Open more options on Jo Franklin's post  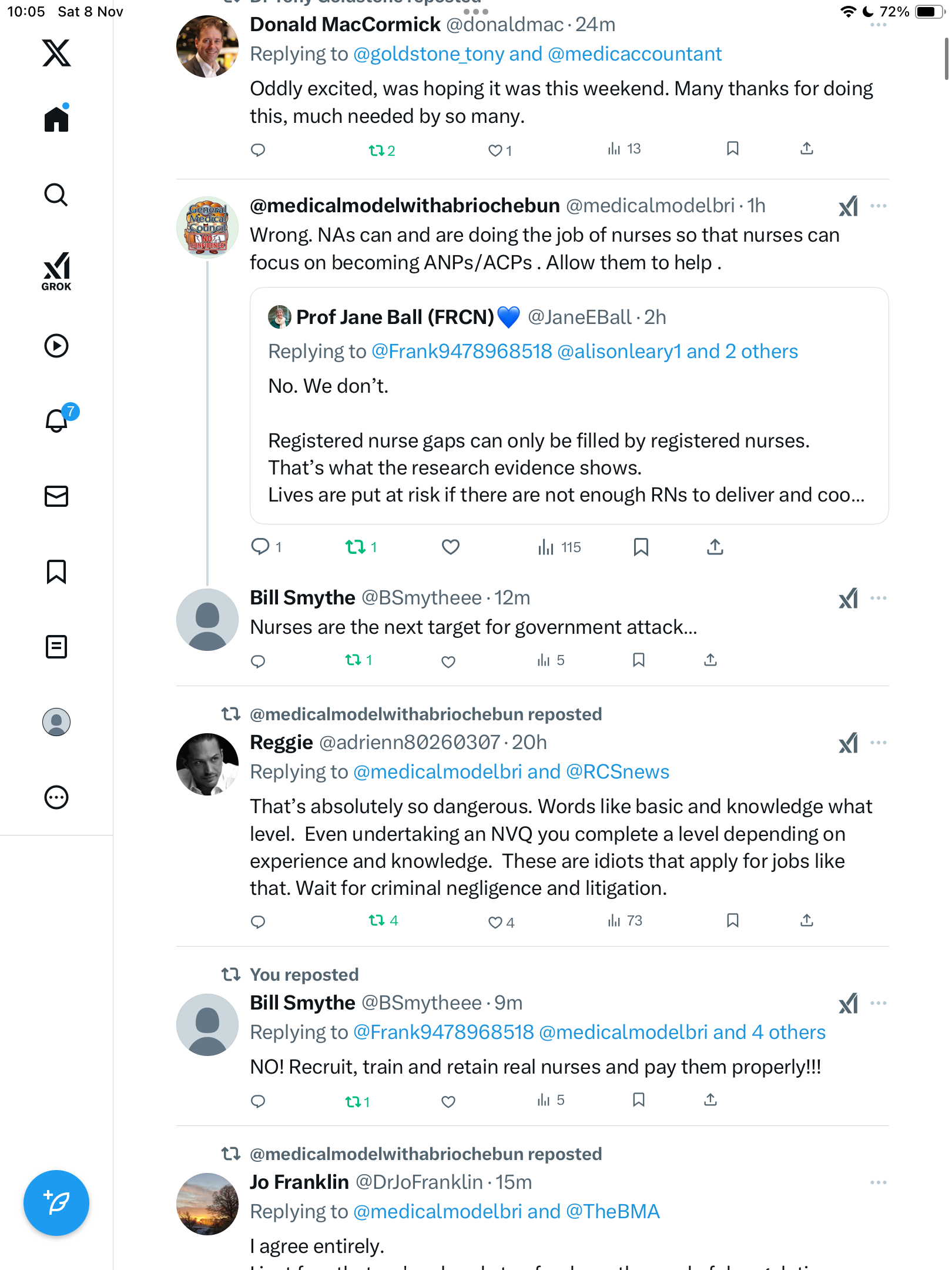[879, 1182]
